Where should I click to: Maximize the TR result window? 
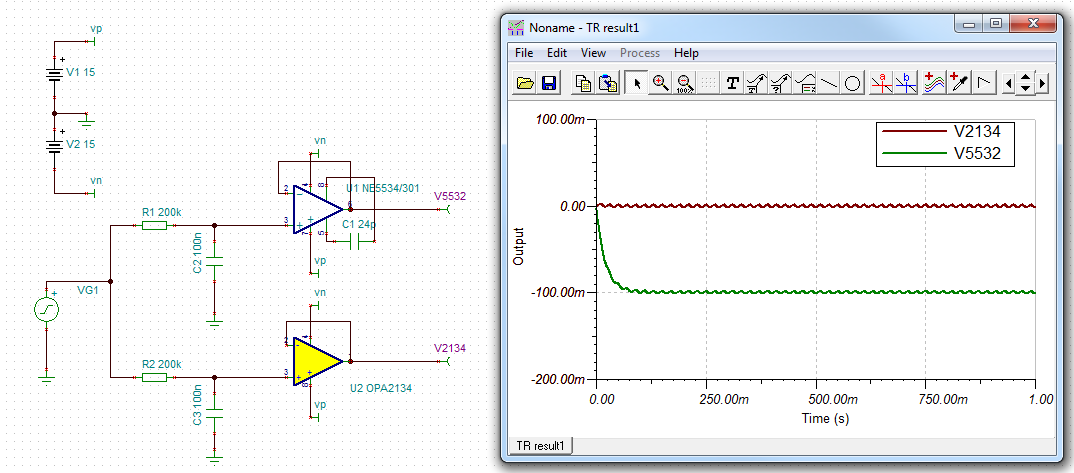pyautogui.click(x=995, y=23)
